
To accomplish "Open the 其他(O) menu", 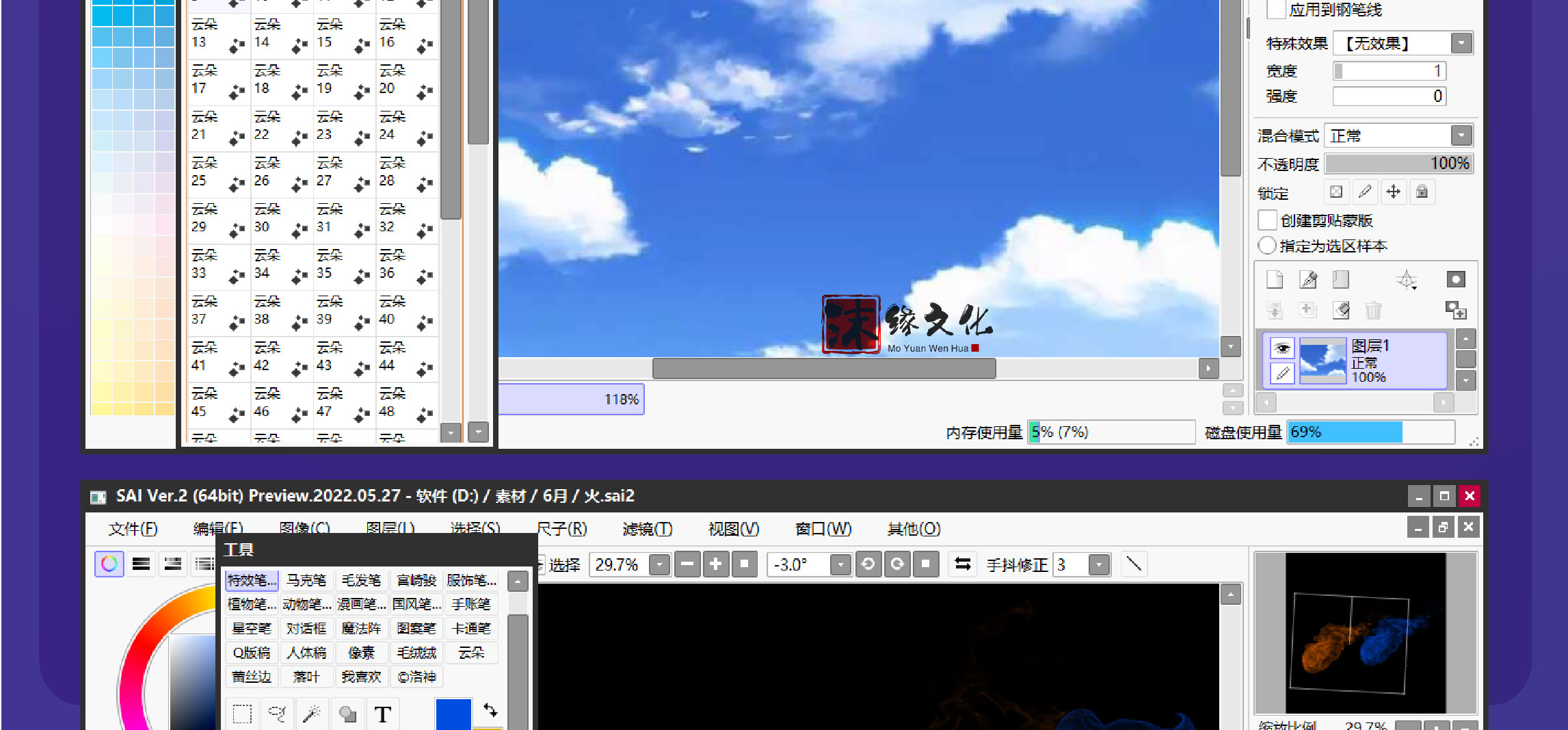I will [x=914, y=529].
